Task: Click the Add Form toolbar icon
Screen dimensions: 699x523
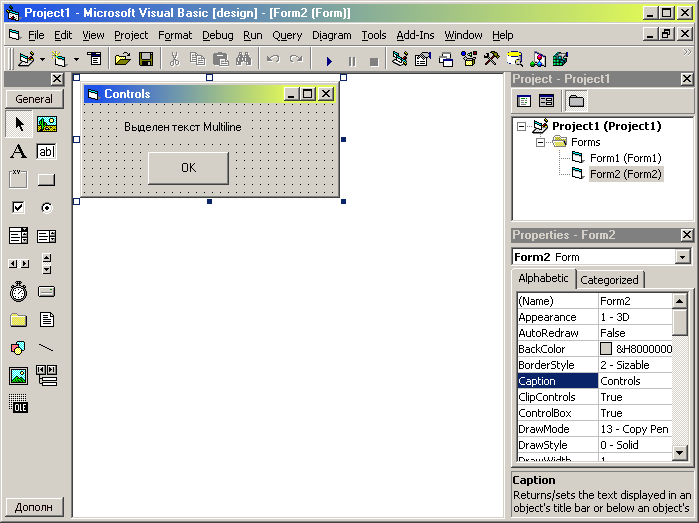Action: [59, 59]
